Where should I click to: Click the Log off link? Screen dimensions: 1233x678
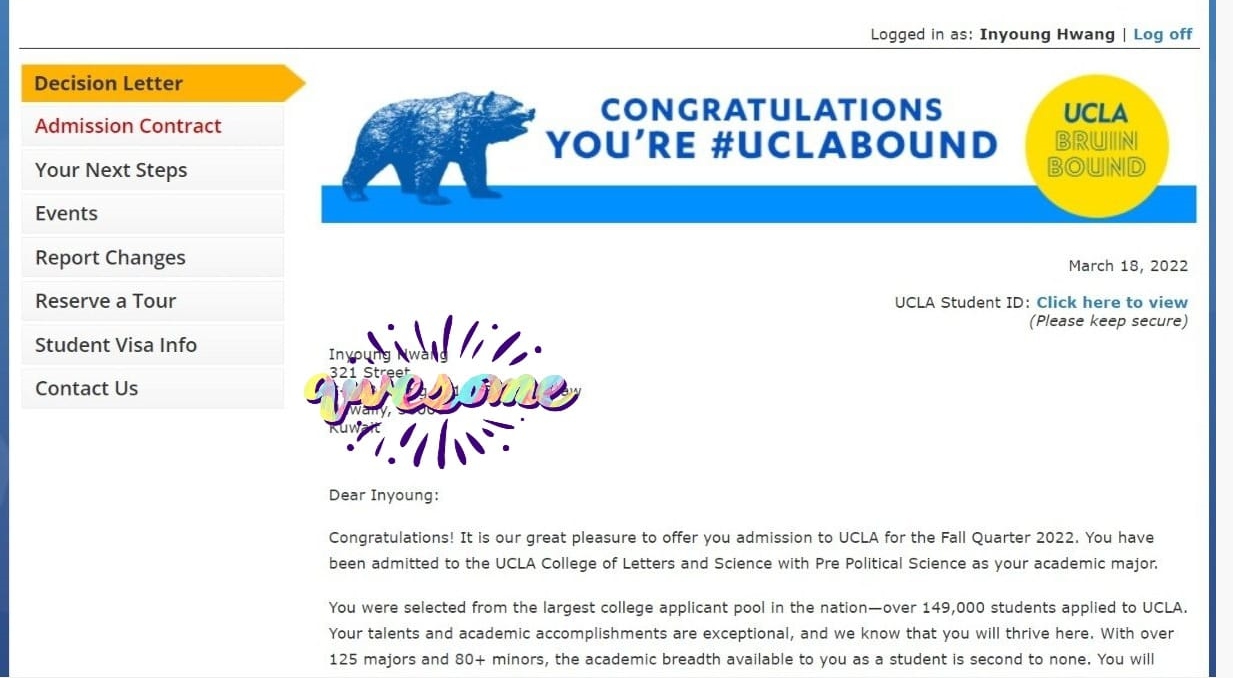click(x=1162, y=34)
